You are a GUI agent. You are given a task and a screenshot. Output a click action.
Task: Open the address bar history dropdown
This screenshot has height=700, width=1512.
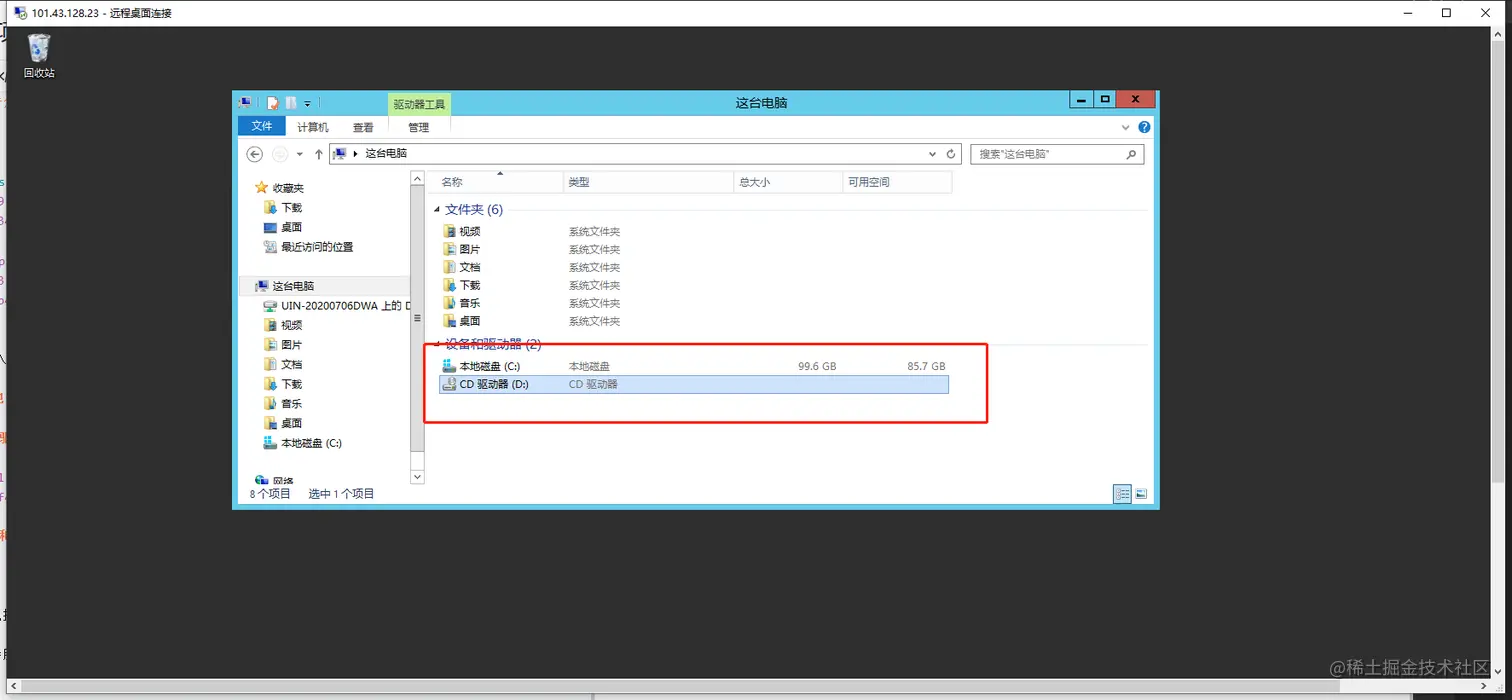pyautogui.click(x=932, y=154)
